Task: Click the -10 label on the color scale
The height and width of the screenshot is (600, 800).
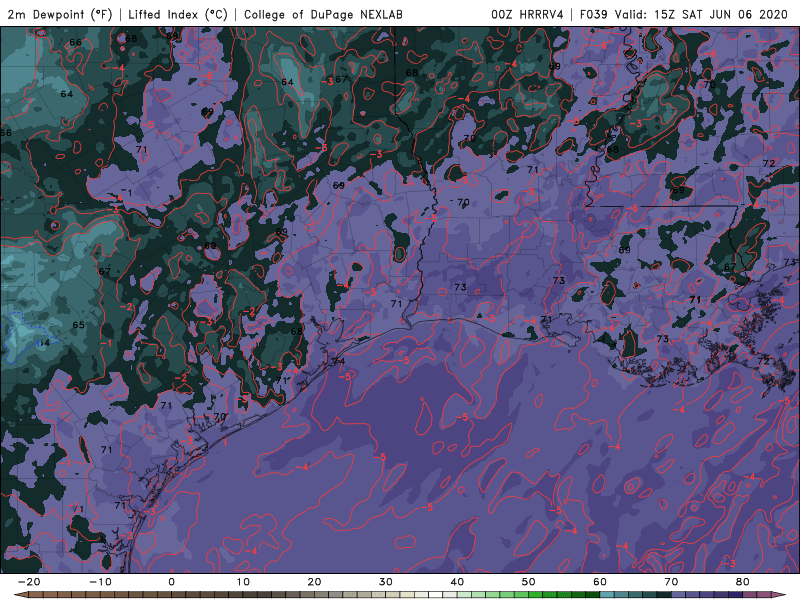Action: (x=100, y=582)
